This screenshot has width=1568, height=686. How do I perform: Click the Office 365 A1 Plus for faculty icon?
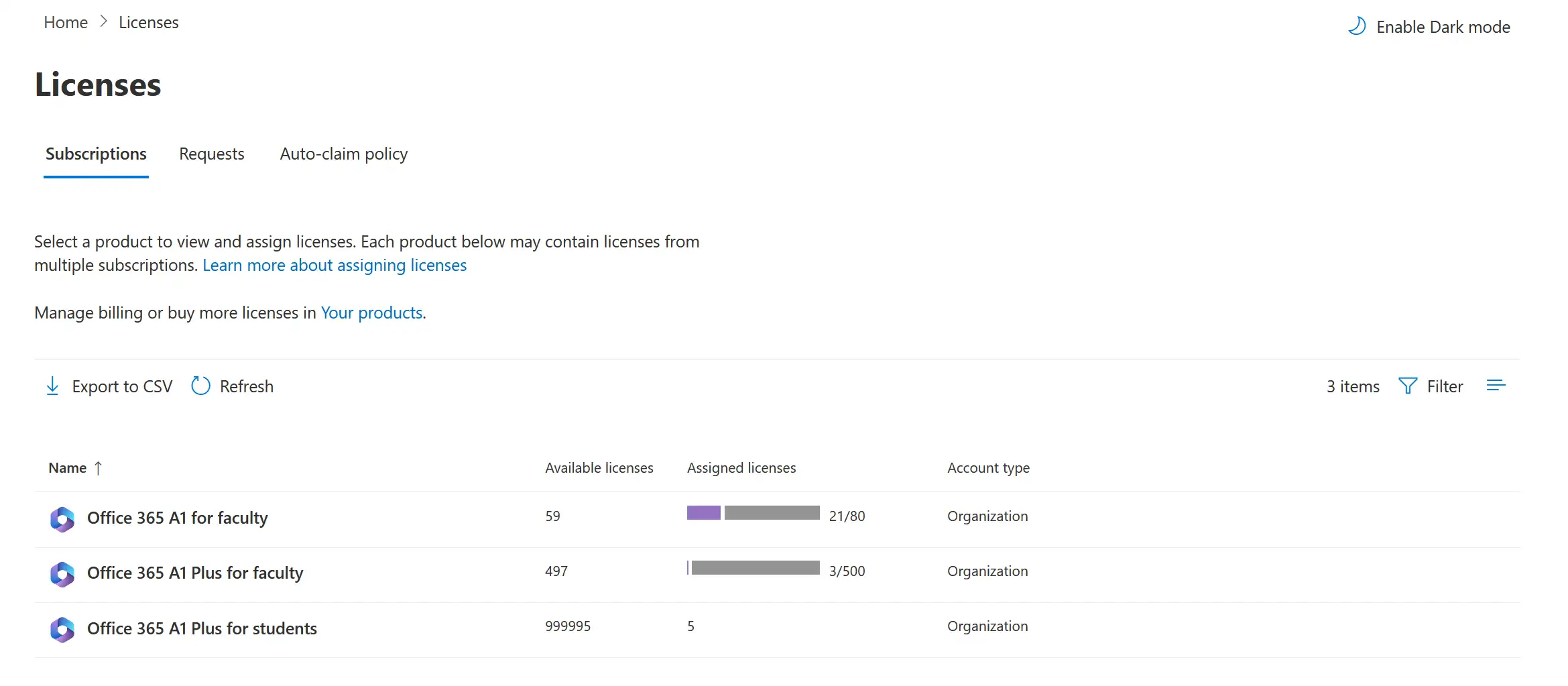(x=62, y=574)
